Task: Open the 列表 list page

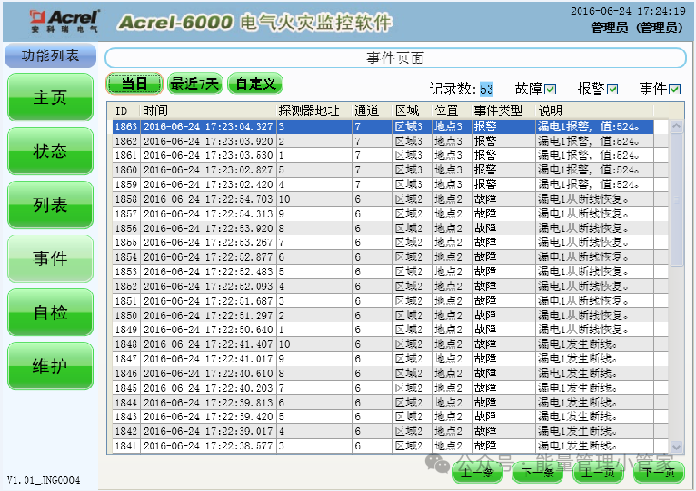Action: pos(50,205)
